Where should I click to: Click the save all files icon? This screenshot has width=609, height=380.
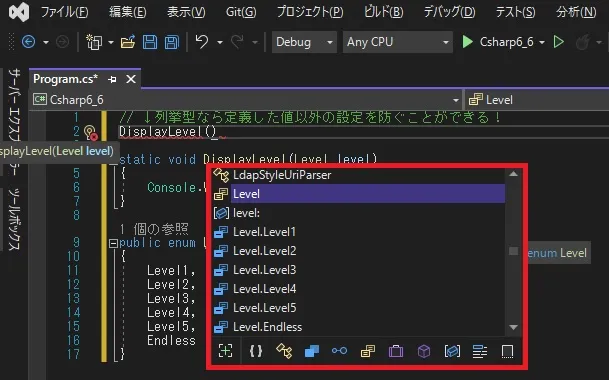pyautogui.click(x=172, y=42)
